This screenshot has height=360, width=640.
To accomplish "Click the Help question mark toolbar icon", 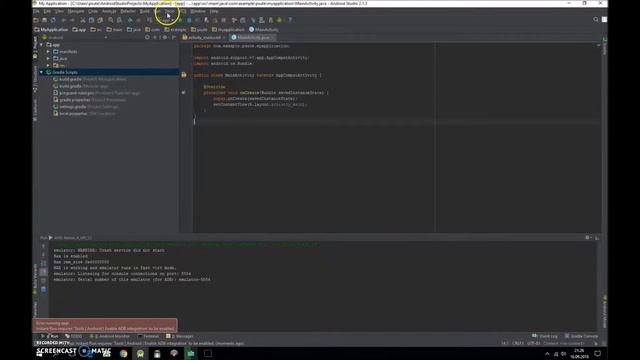I will tap(290, 20).
